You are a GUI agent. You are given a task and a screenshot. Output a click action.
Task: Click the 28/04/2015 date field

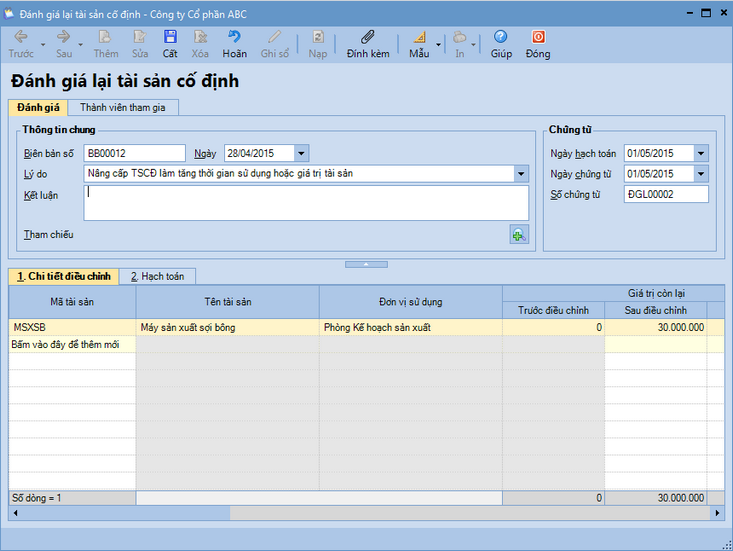coord(259,153)
